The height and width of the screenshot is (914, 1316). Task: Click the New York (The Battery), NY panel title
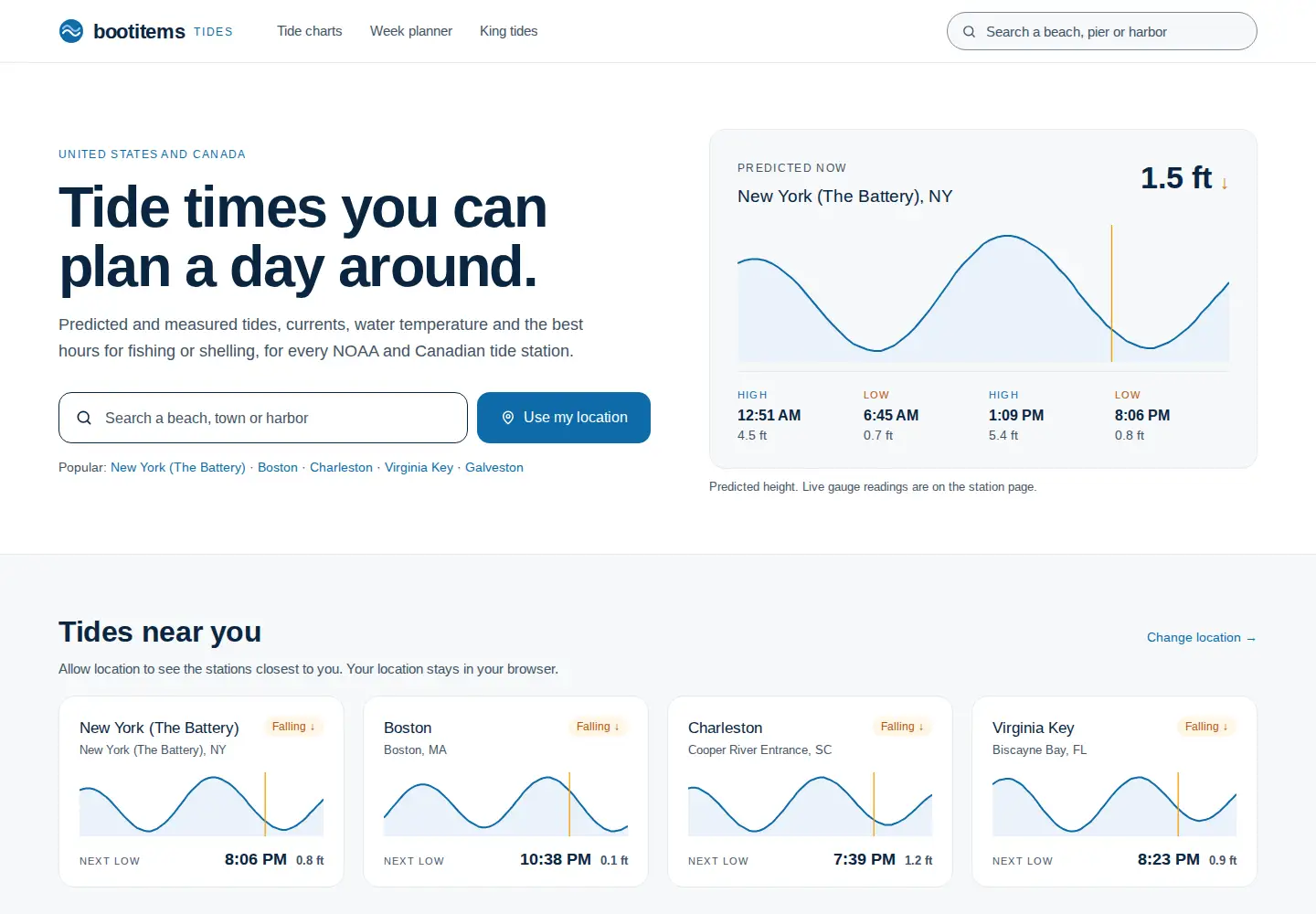(x=845, y=196)
